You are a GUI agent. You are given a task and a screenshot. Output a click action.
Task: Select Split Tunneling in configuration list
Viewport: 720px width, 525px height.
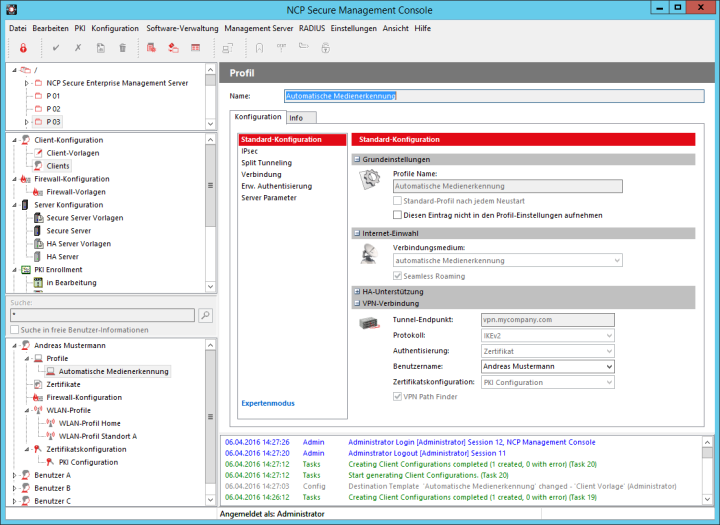point(266,162)
